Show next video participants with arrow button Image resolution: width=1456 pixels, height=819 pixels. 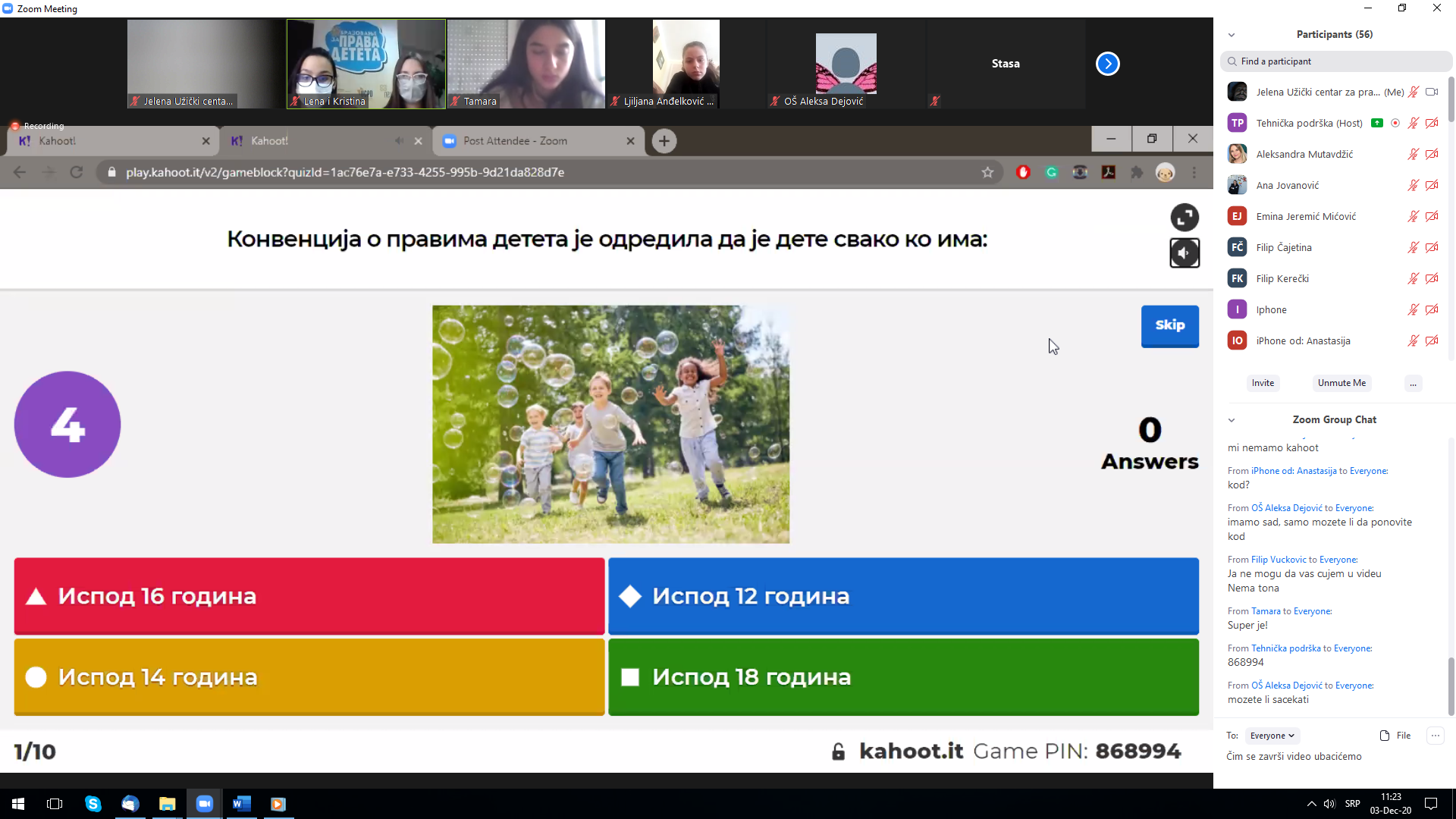(x=1107, y=64)
